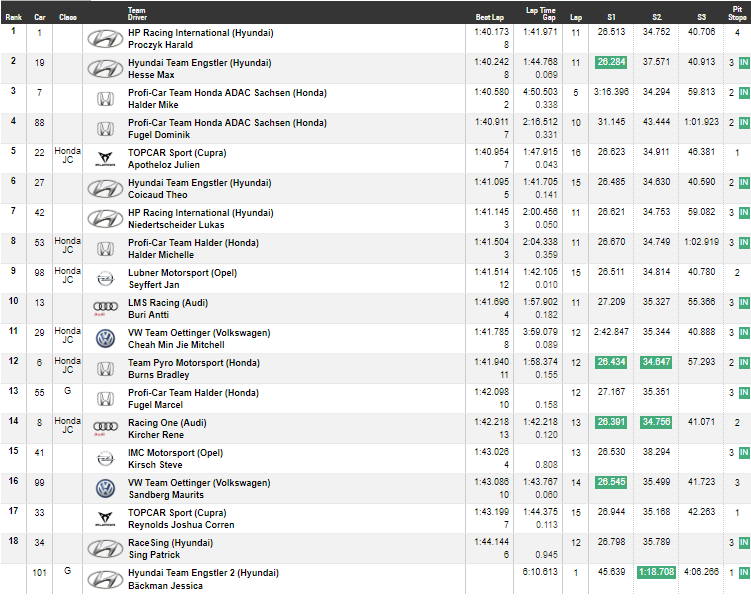Select team Racing One (Audi)
The height and width of the screenshot is (603, 751).
click(x=167, y=423)
